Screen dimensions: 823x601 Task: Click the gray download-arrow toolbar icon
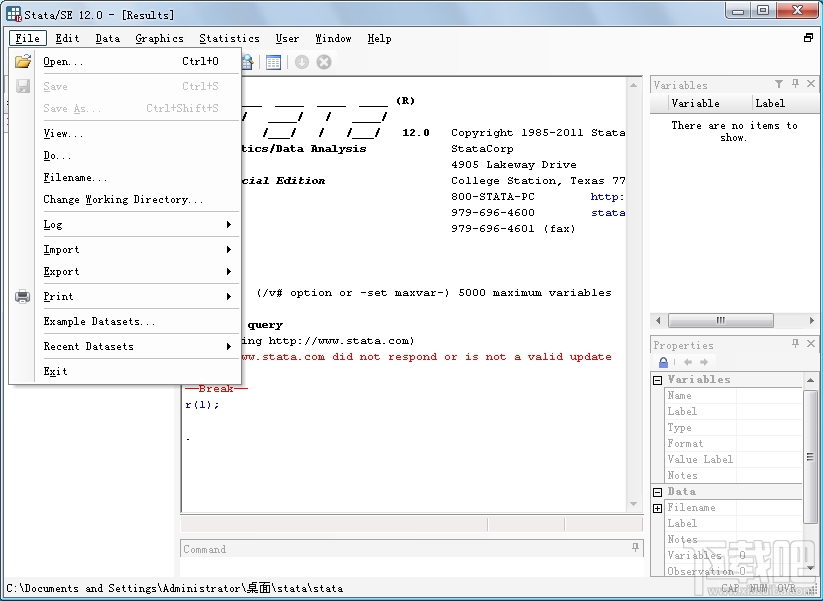coord(300,61)
